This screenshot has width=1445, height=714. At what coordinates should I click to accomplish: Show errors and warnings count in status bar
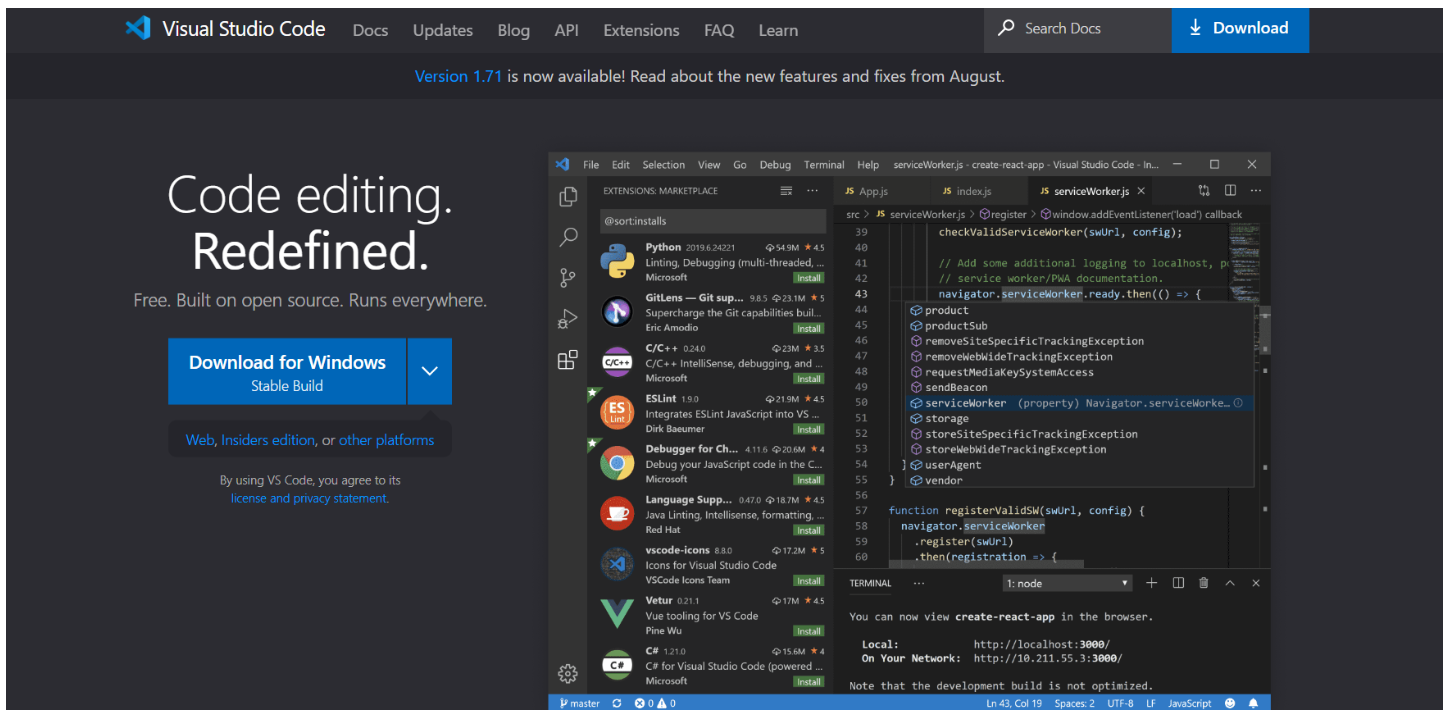tap(655, 703)
